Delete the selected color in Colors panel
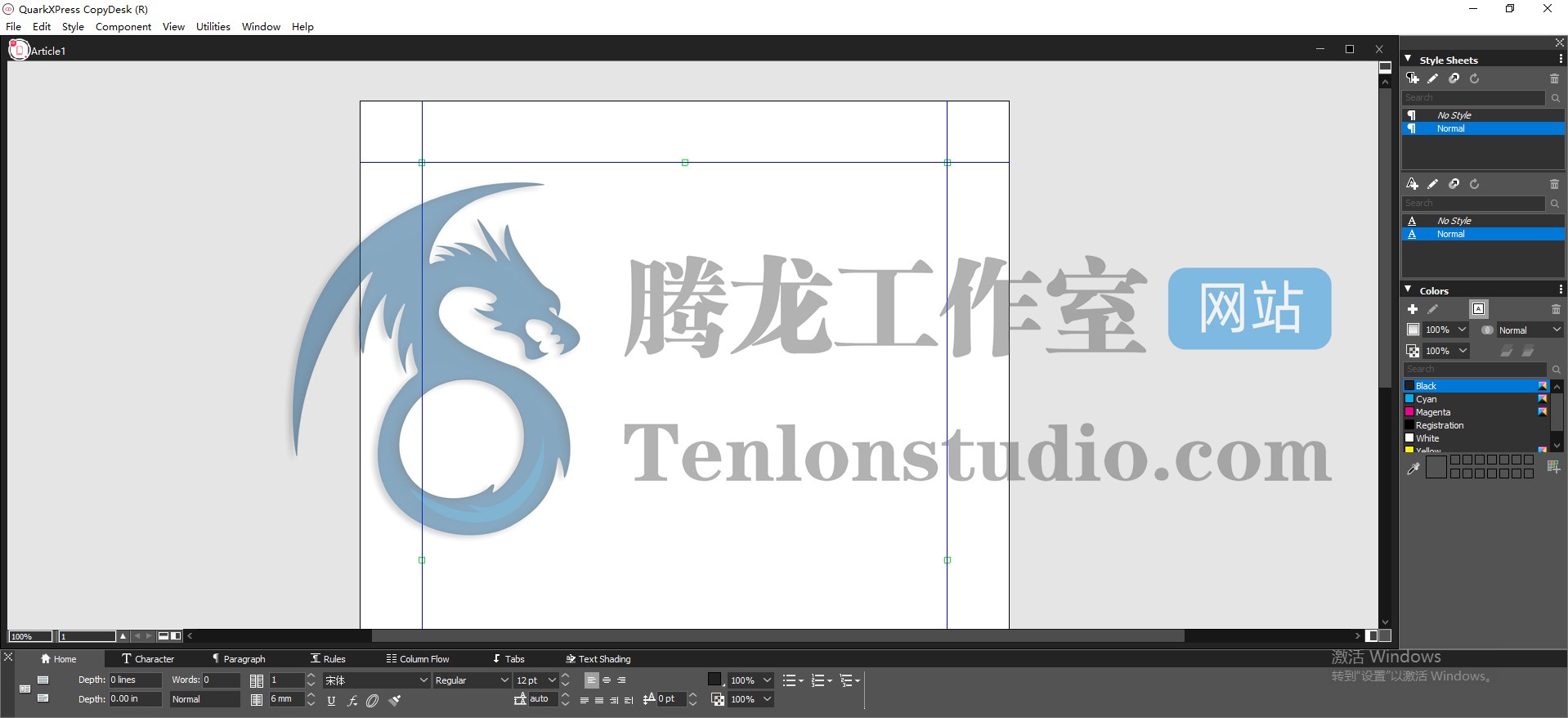The image size is (1568, 718). click(x=1556, y=309)
